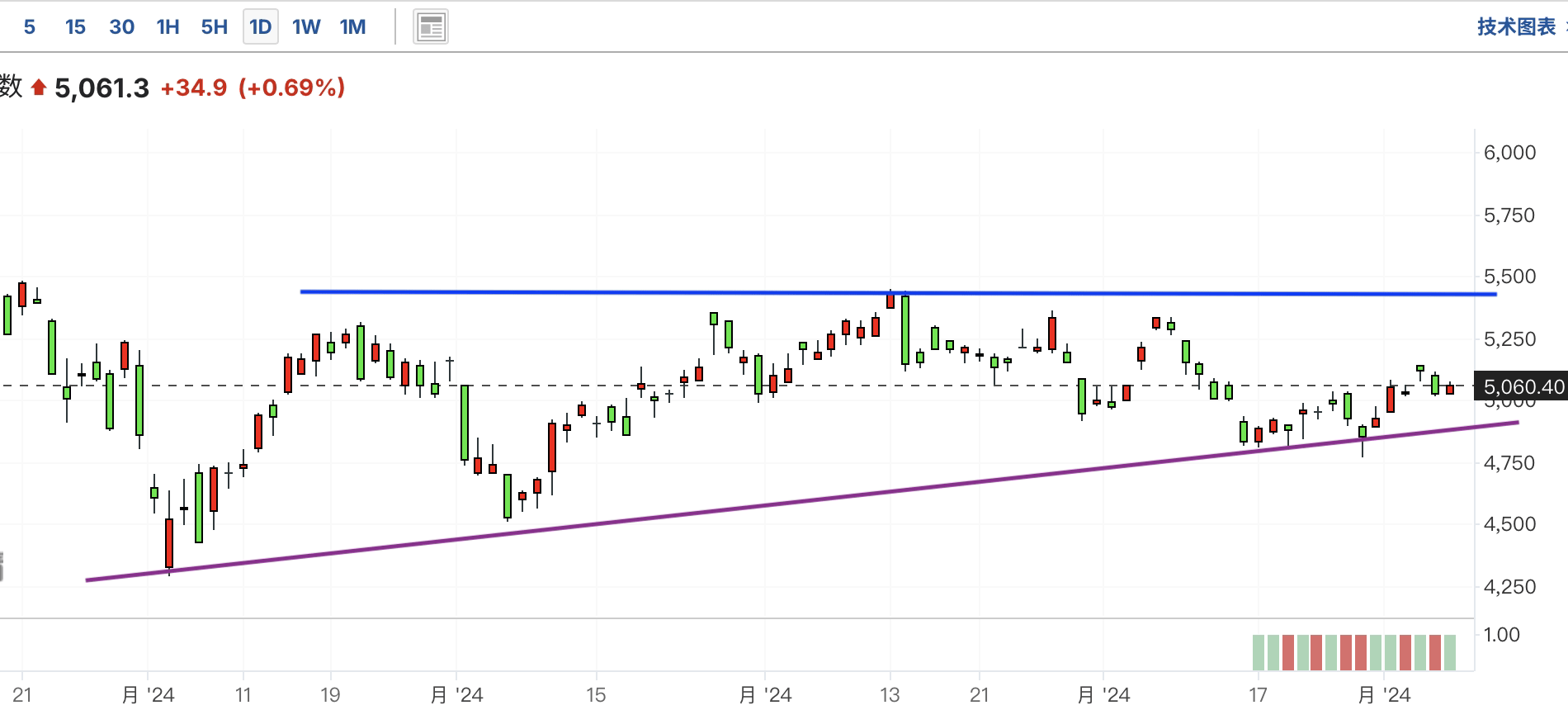This screenshot has width=1568, height=710.
Task: Click the 6,000 price axis label
Action: (1509, 153)
